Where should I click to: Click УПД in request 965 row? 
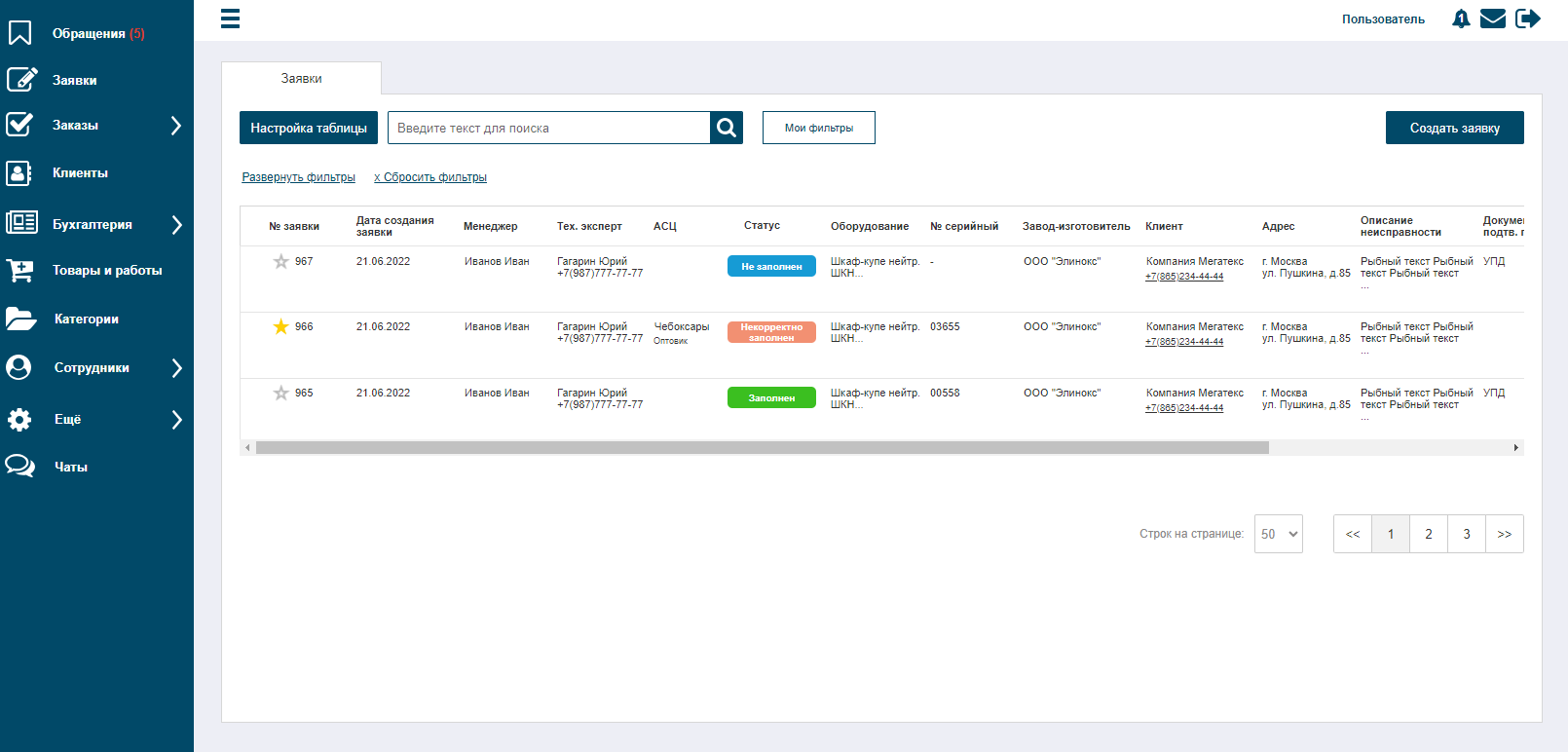pyautogui.click(x=1494, y=393)
